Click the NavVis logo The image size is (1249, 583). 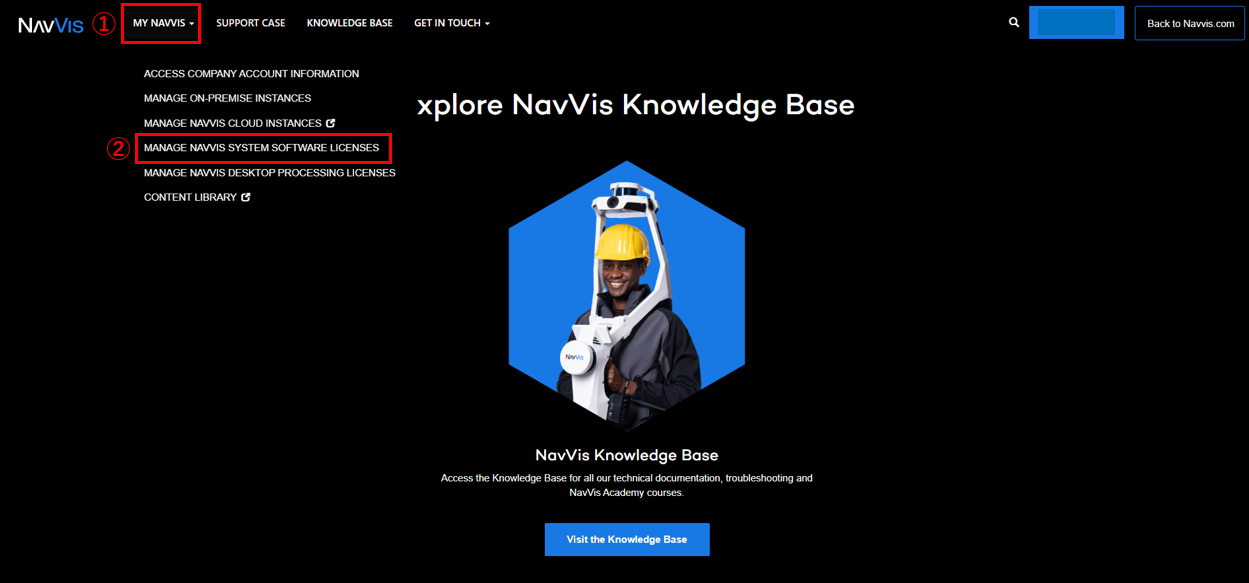pos(50,25)
